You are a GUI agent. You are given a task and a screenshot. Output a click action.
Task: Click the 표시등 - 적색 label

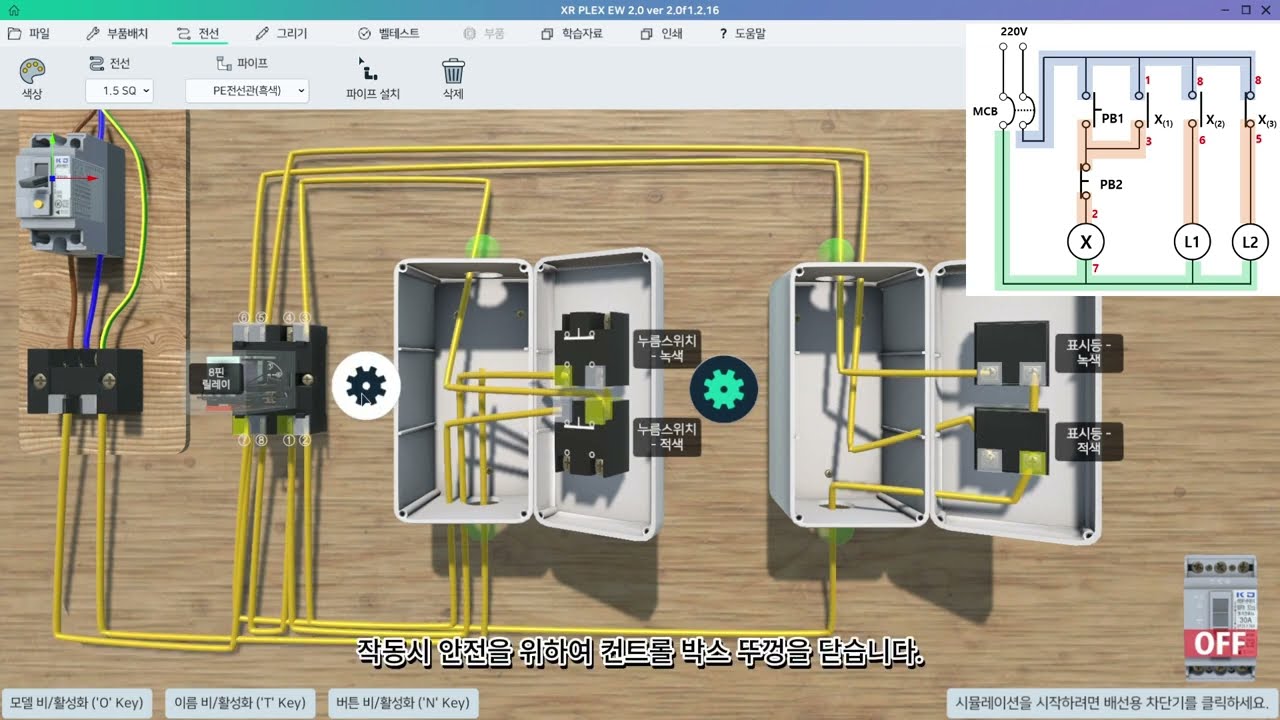1088,440
